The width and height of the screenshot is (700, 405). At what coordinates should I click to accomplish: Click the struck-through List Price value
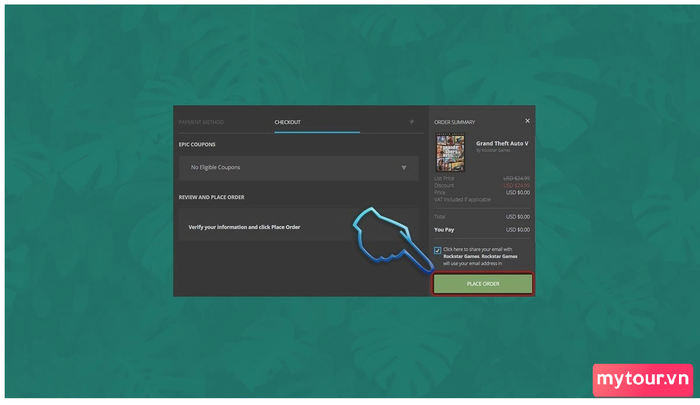(x=517, y=178)
